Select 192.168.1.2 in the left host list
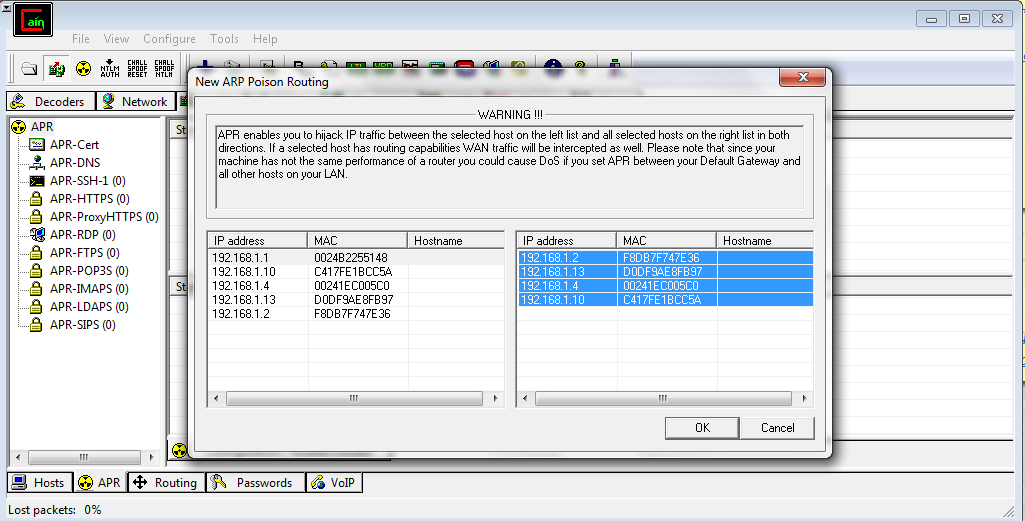 356,314
